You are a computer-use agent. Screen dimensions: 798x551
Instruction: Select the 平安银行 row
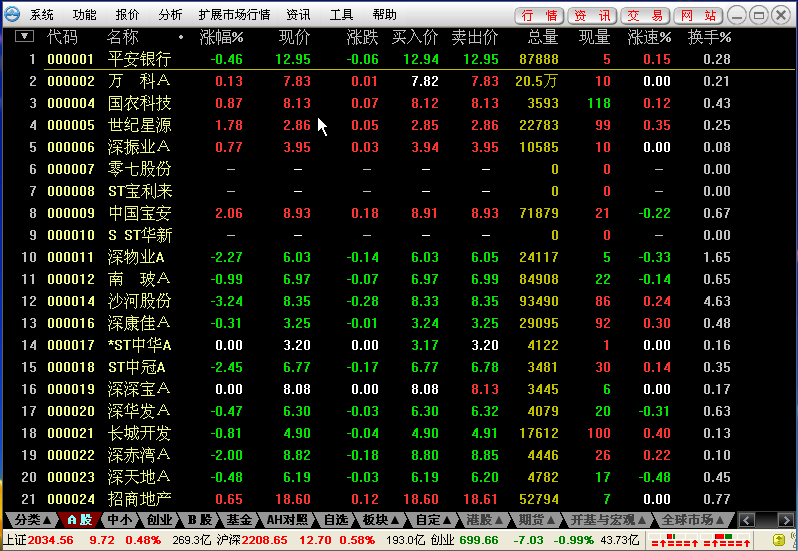click(x=399, y=59)
